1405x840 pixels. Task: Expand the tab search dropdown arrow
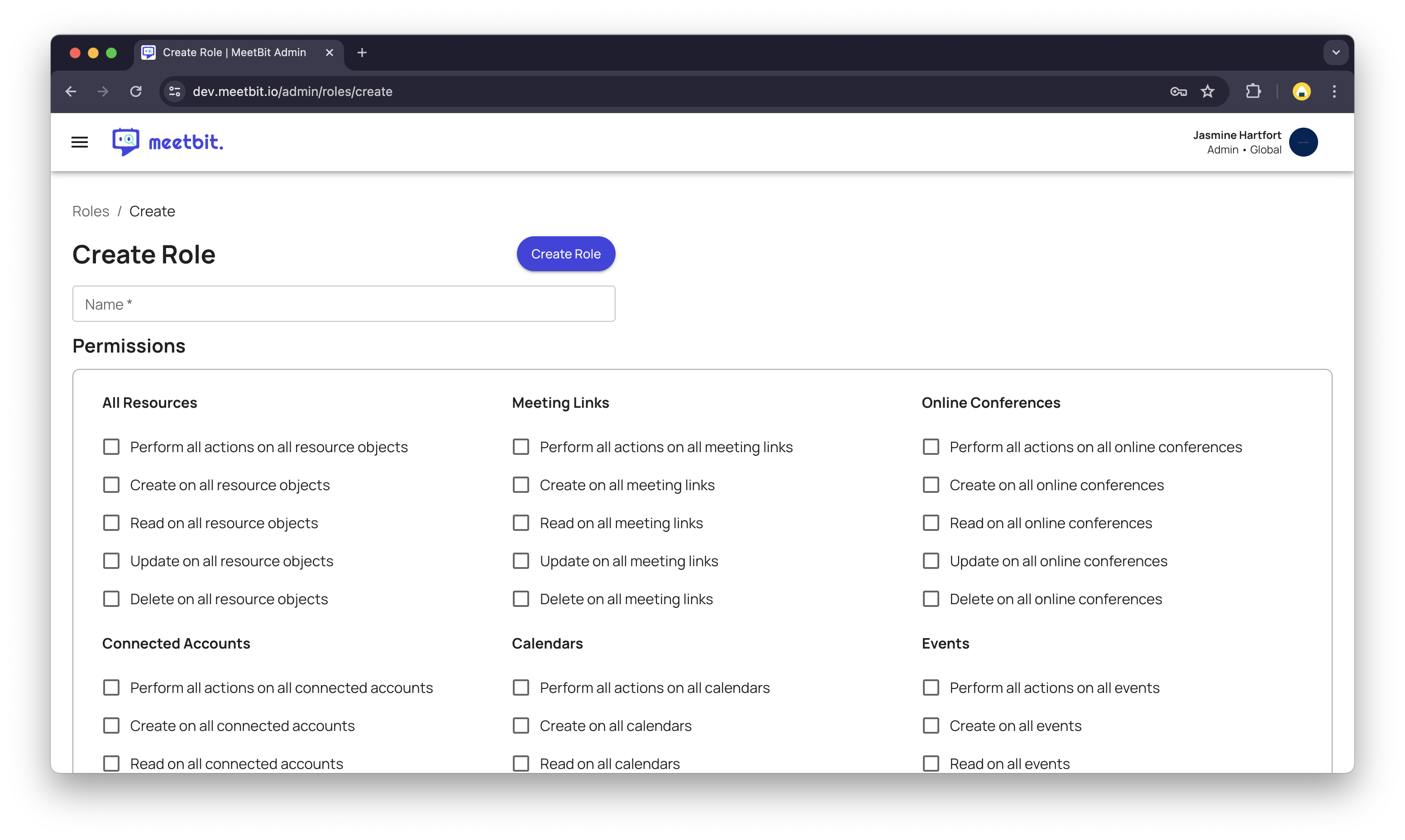click(x=1336, y=52)
